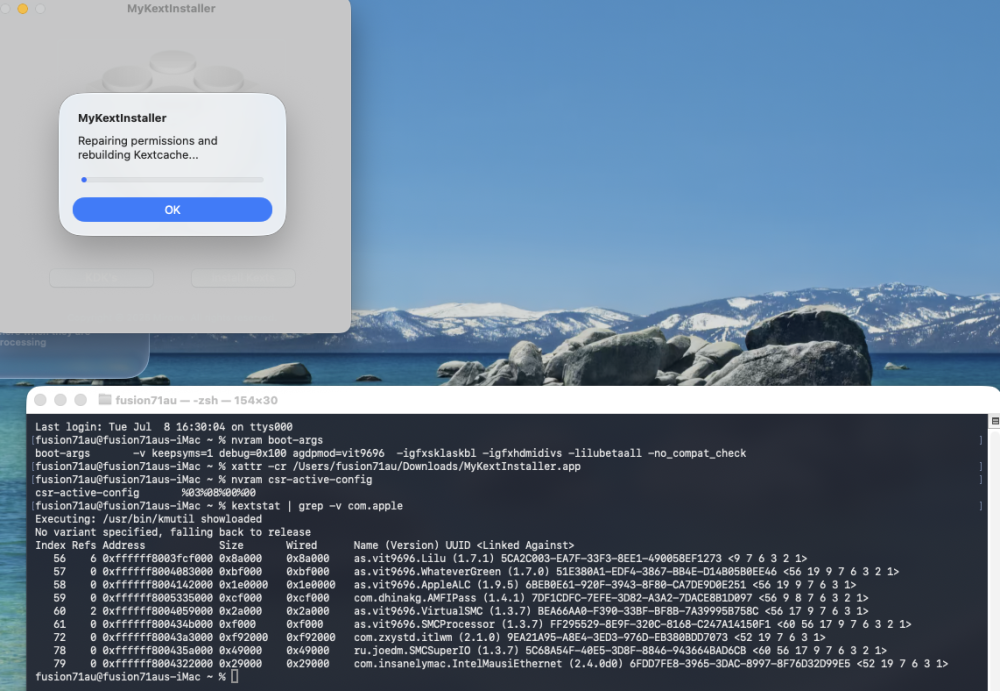Screen dimensions: 1000x691
Task: Click the Size column header in kext list
Action: [x=231, y=546]
